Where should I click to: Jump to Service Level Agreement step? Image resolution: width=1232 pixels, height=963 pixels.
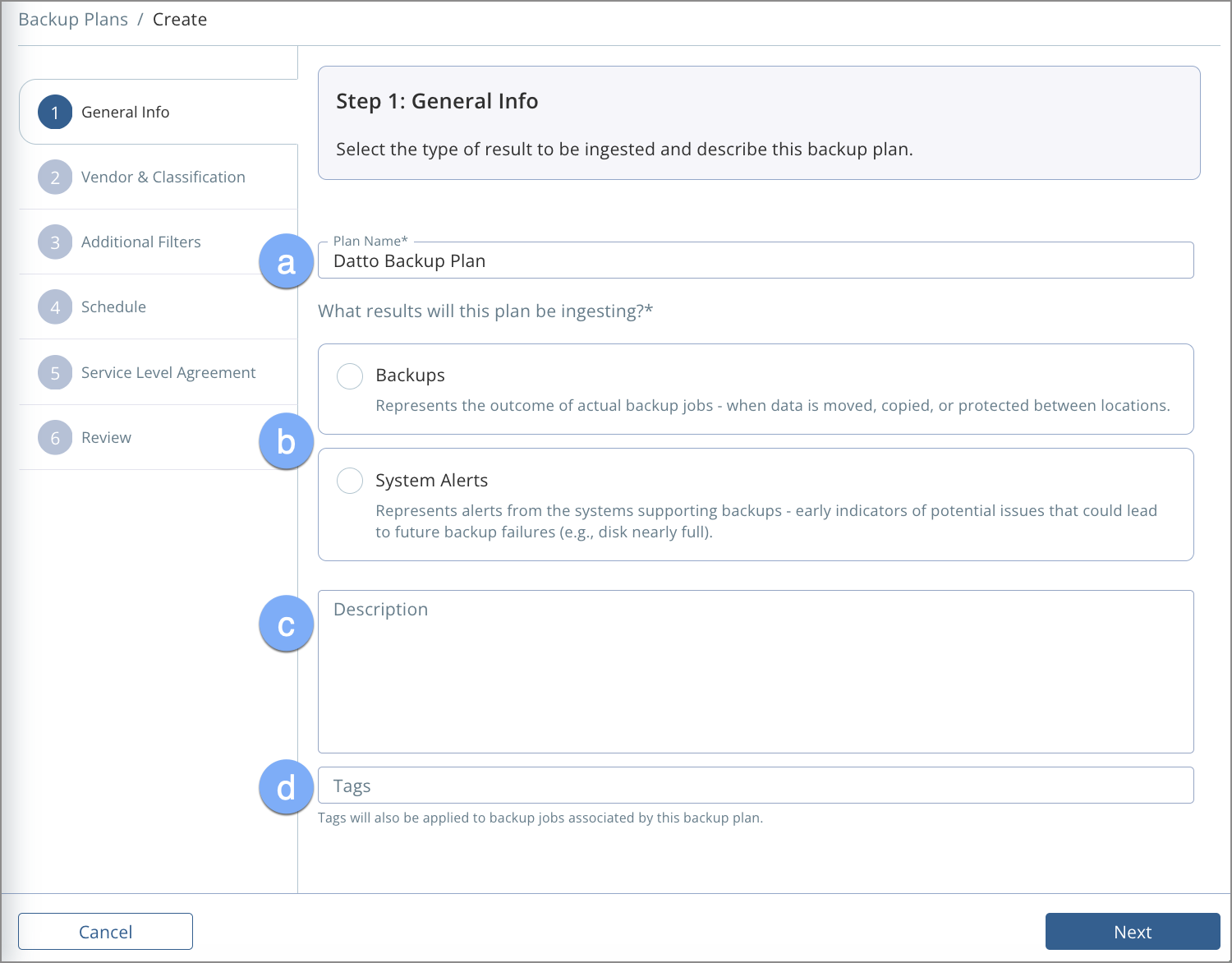168,373
